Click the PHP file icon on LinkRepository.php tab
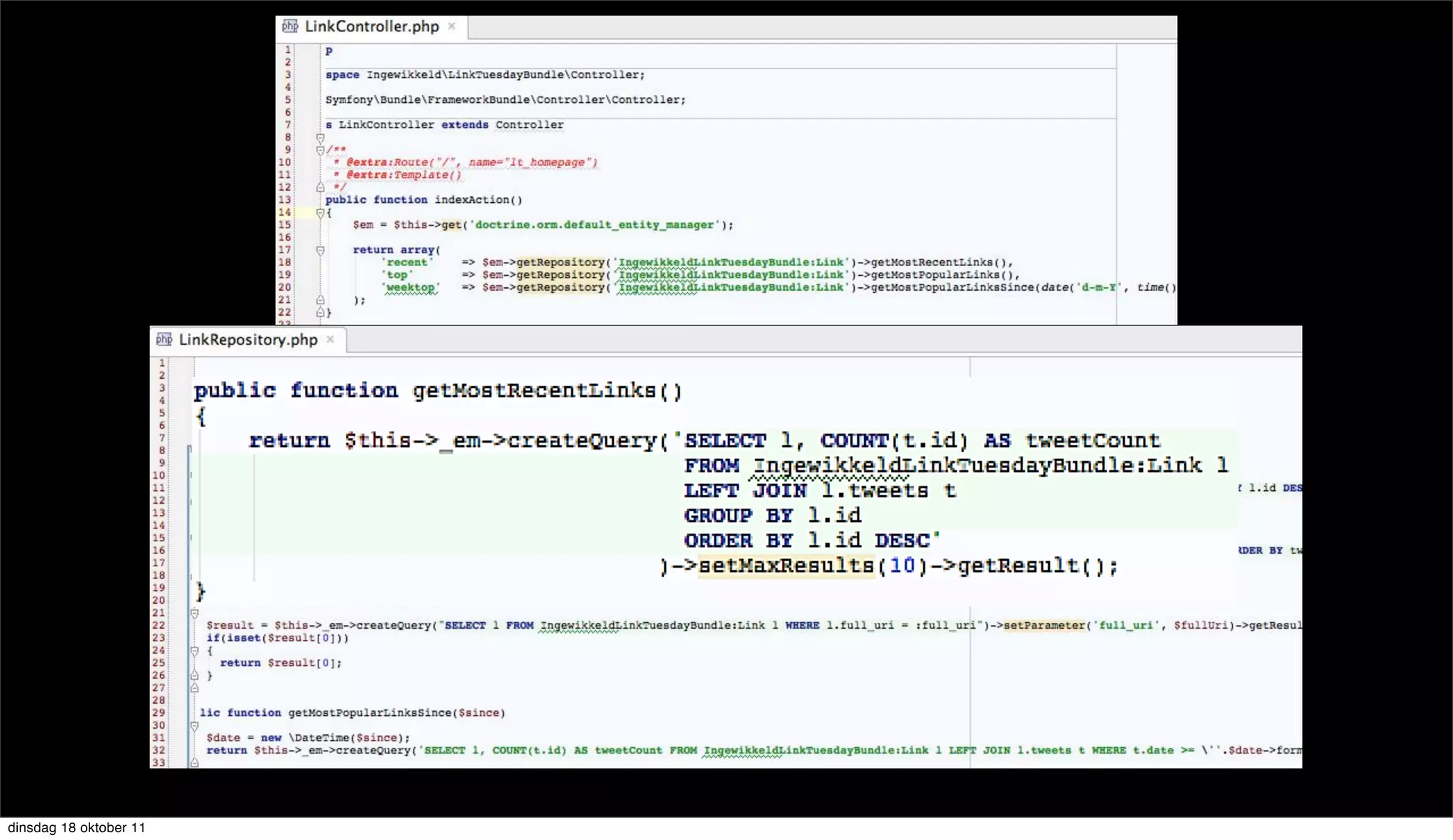Image resolution: width=1453 pixels, height=840 pixels. point(164,339)
